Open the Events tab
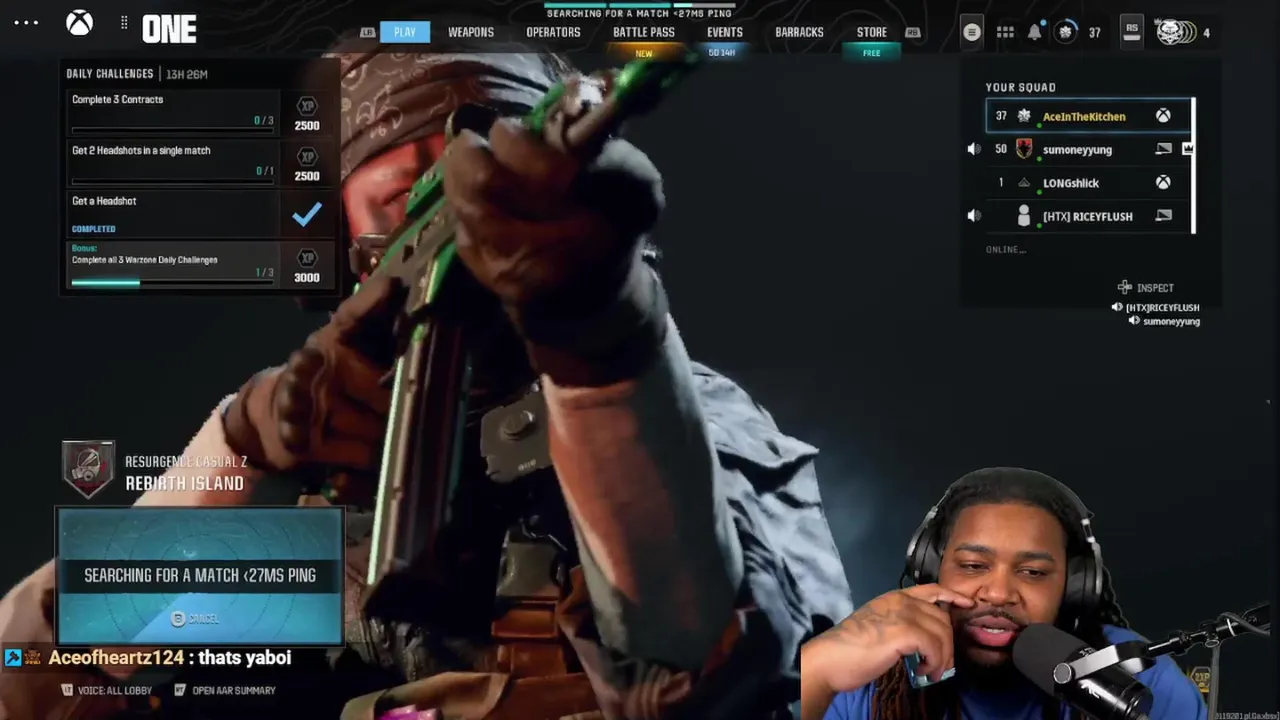The height and width of the screenshot is (720, 1280). [725, 32]
